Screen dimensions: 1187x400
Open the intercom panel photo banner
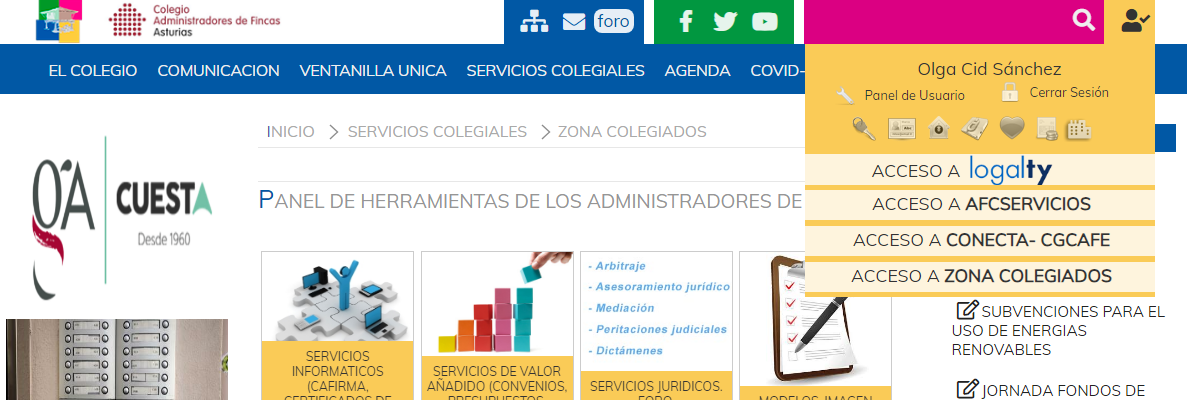pyautogui.click(x=117, y=359)
